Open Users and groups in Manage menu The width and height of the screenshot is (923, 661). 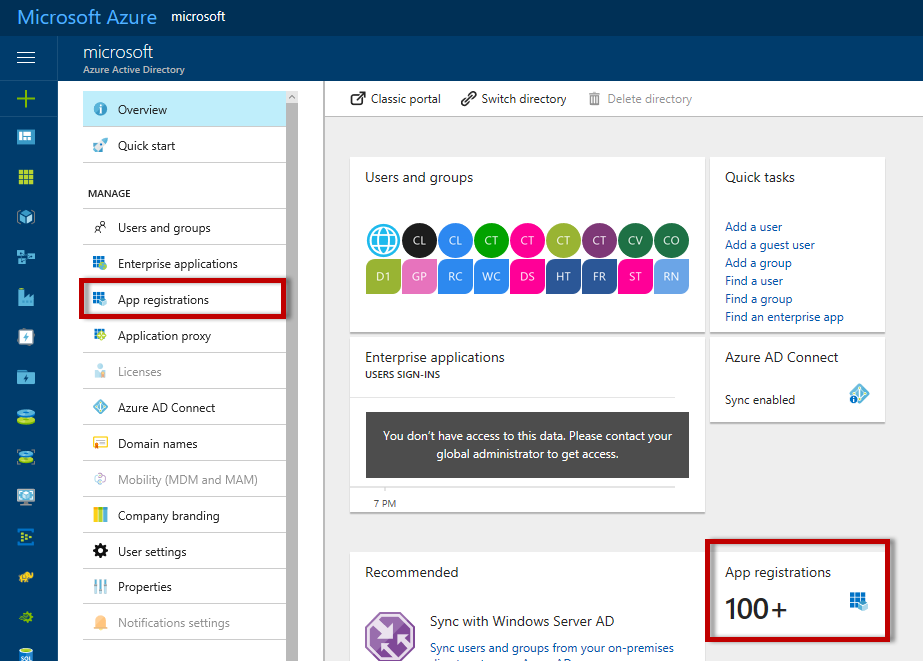click(x=184, y=228)
